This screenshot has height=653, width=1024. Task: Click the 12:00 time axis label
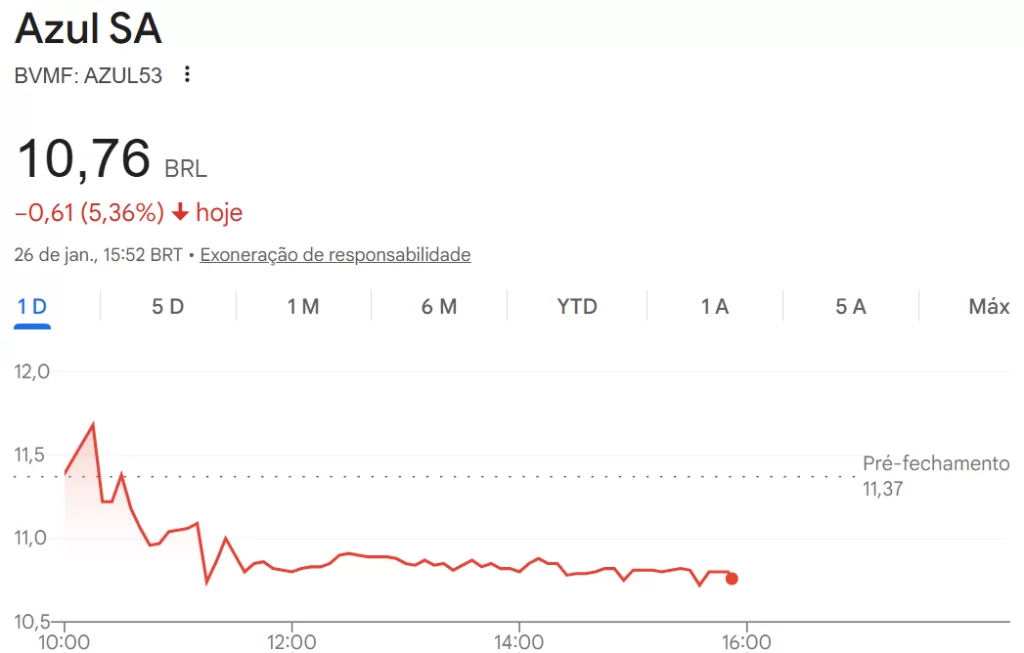pyautogui.click(x=291, y=641)
